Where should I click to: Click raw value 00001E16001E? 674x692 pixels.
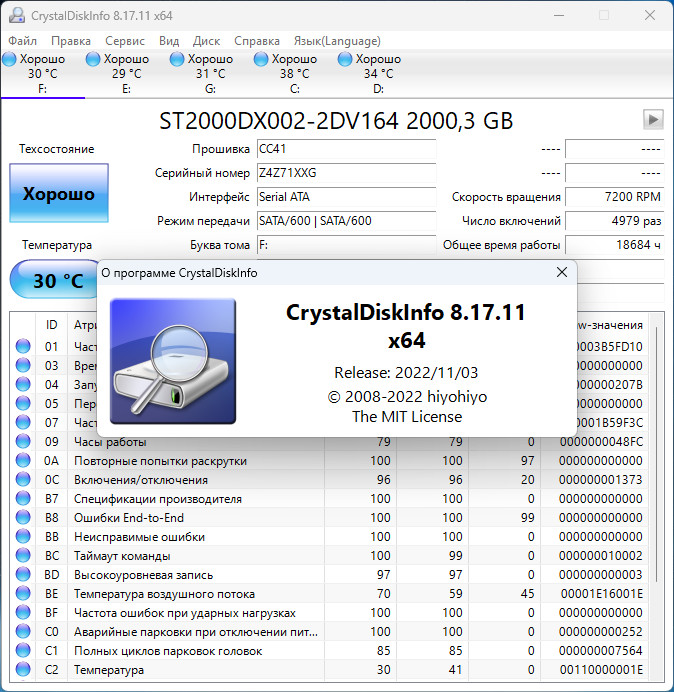click(x=602, y=594)
